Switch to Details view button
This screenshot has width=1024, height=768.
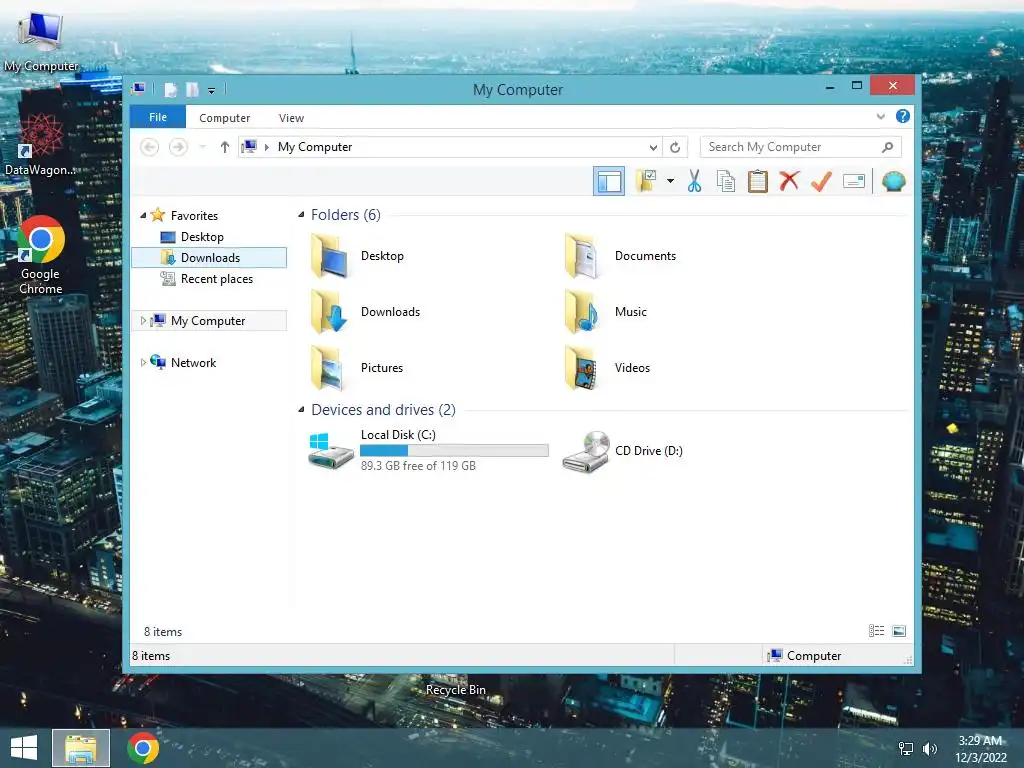pyautogui.click(x=876, y=630)
